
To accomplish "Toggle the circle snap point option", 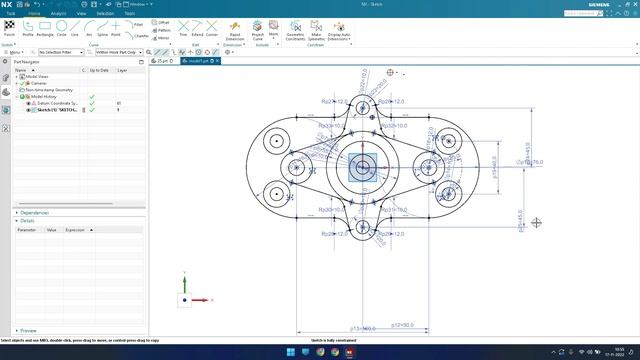I will tap(199, 52).
